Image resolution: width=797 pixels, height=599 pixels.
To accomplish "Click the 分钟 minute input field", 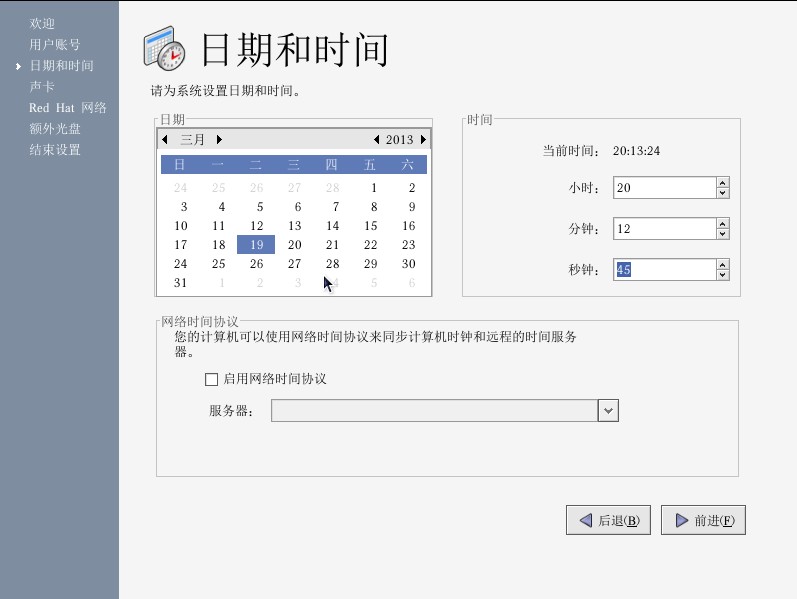I will click(x=665, y=229).
